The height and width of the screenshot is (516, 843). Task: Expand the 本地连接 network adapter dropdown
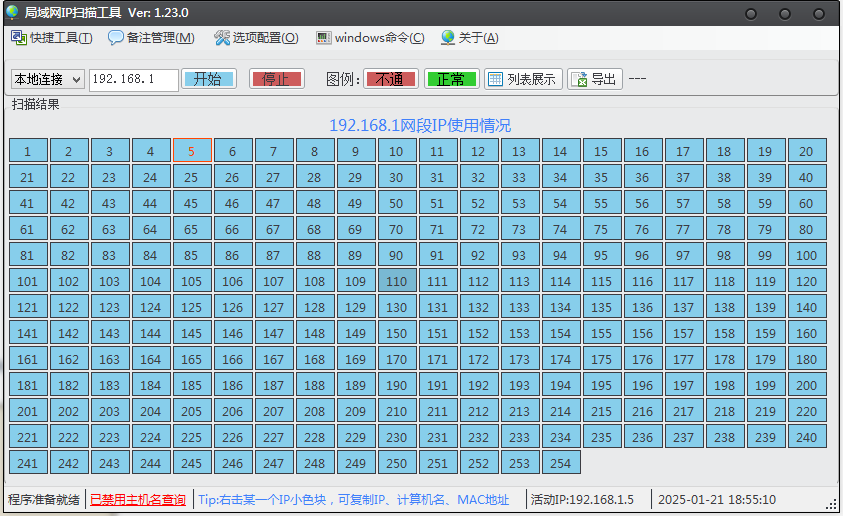(x=77, y=79)
